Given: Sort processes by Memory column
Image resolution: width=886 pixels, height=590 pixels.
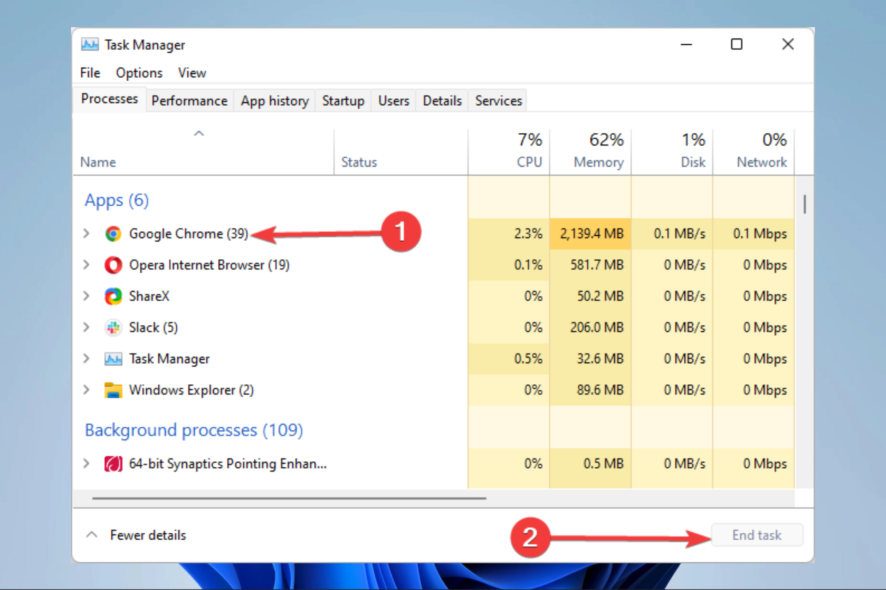Looking at the screenshot, I should point(590,153).
